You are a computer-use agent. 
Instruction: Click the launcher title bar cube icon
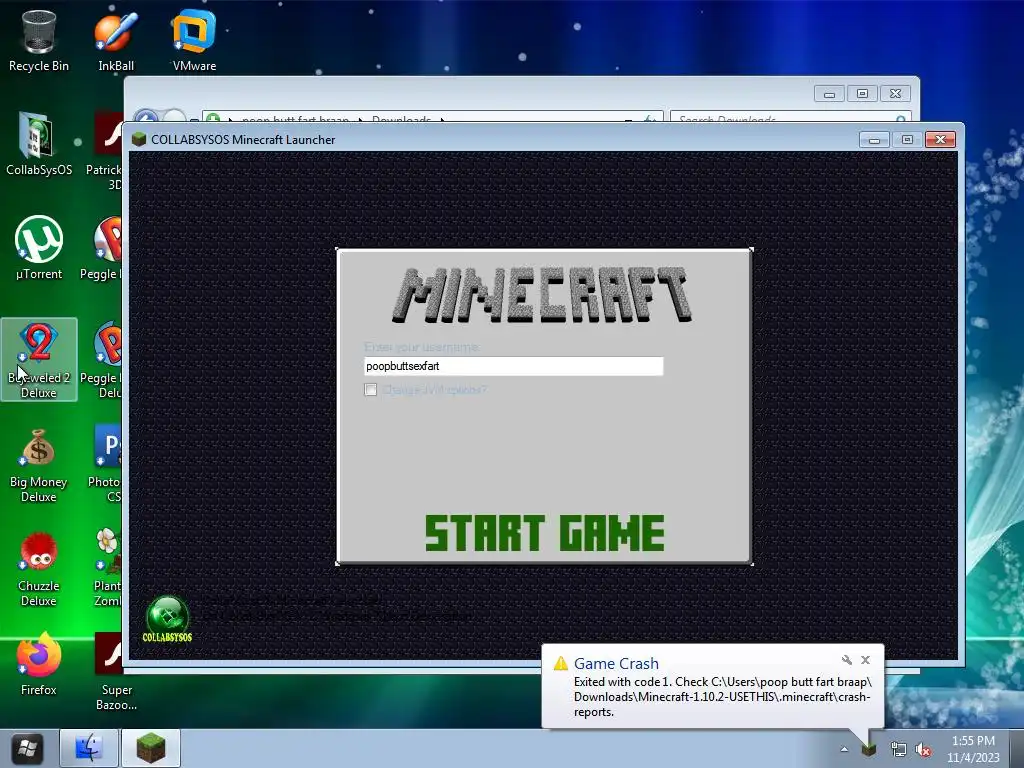[x=138, y=139]
